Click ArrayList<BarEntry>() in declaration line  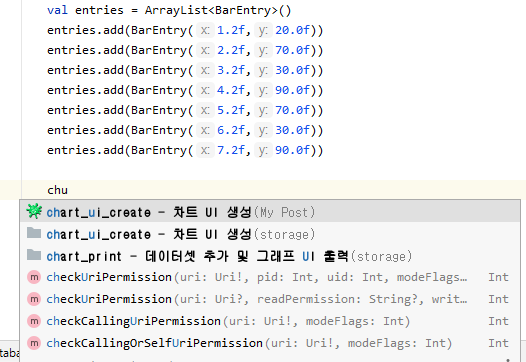218,10
